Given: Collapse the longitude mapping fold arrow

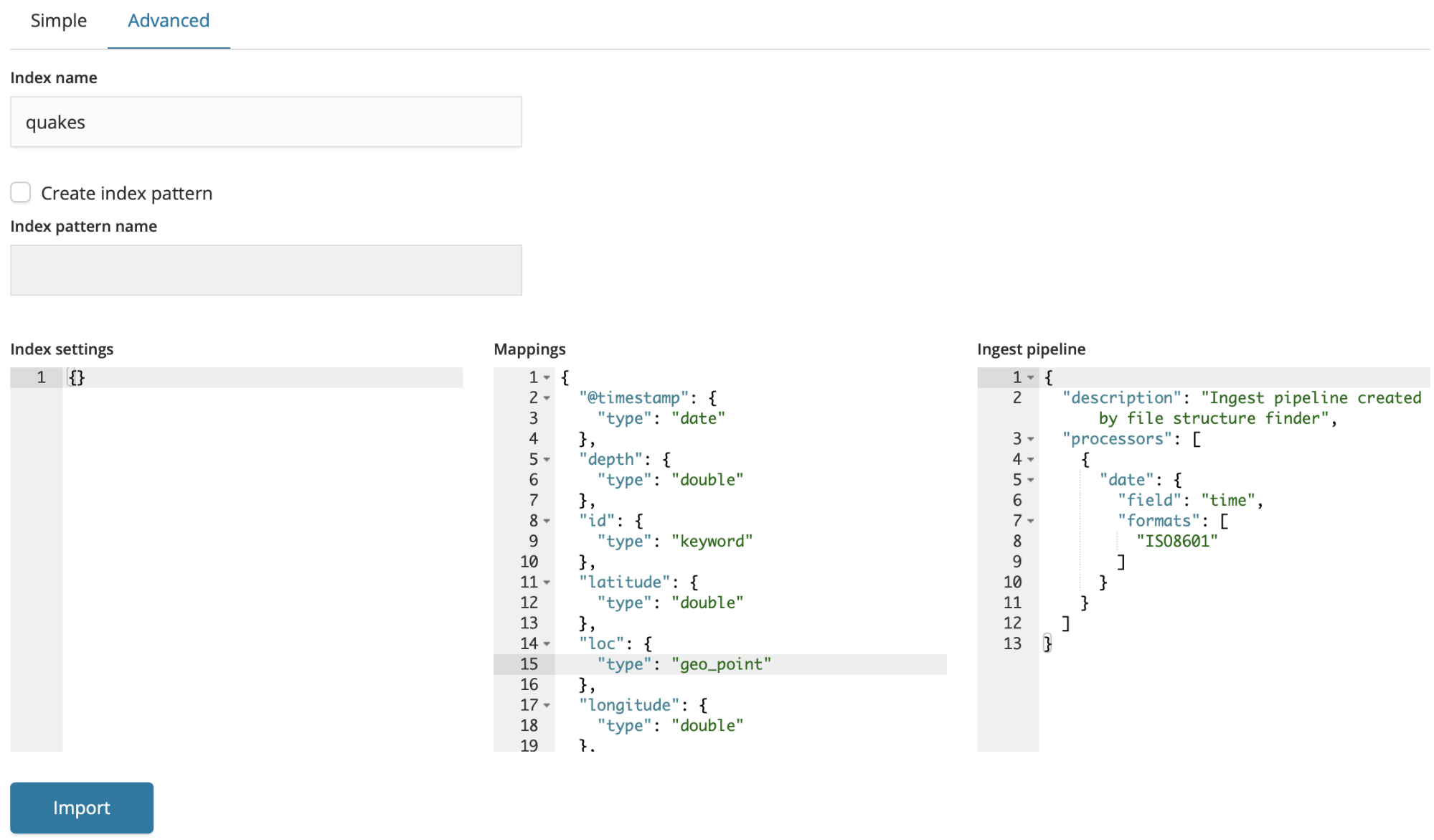Looking at the screenshot, I should (x=547, y=706).
